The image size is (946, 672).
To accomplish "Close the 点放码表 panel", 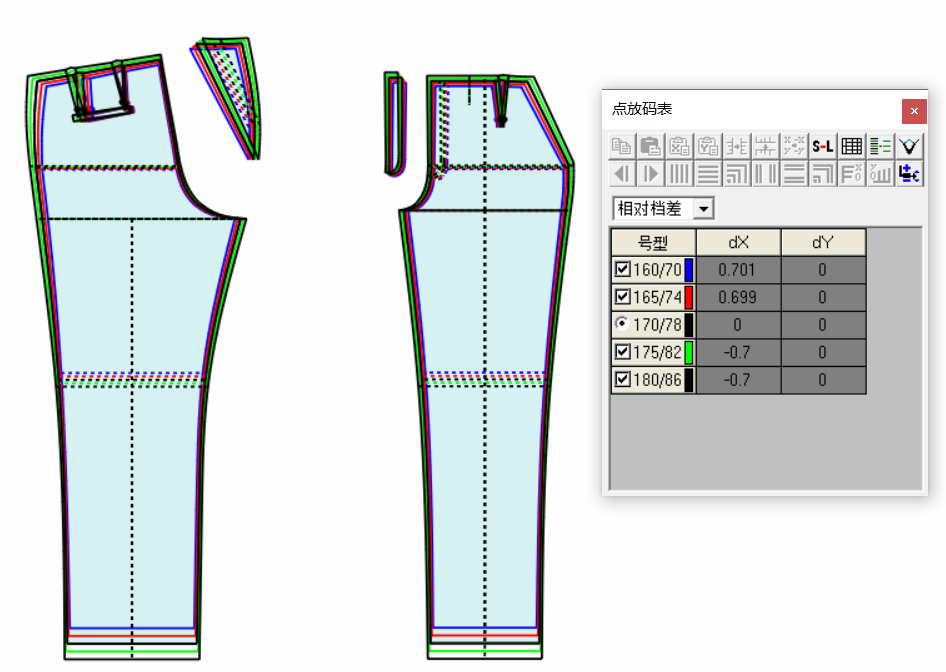I will pos(913,110).
